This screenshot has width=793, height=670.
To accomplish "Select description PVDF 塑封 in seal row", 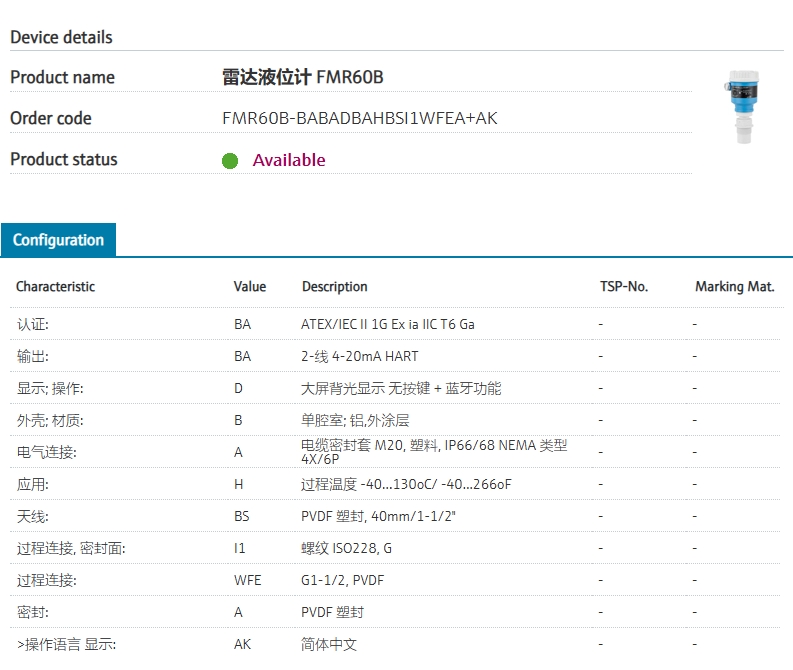I will click(x=332, y=612).
